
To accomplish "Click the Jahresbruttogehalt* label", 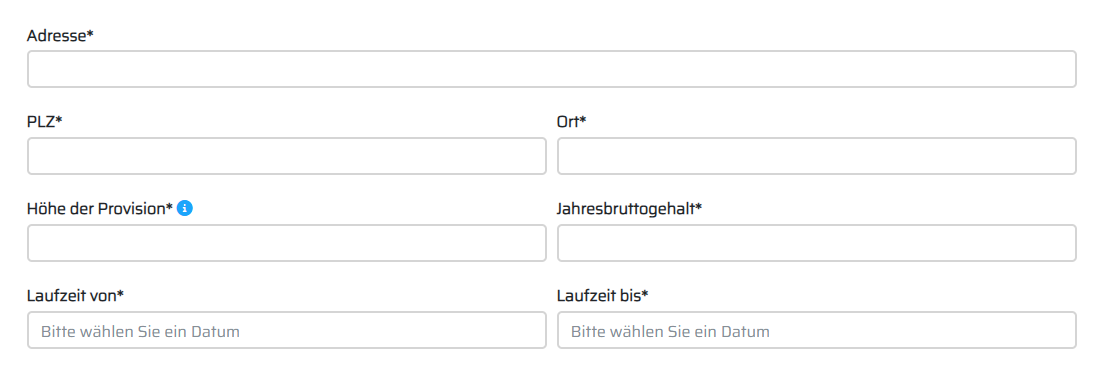I will 630,209.
